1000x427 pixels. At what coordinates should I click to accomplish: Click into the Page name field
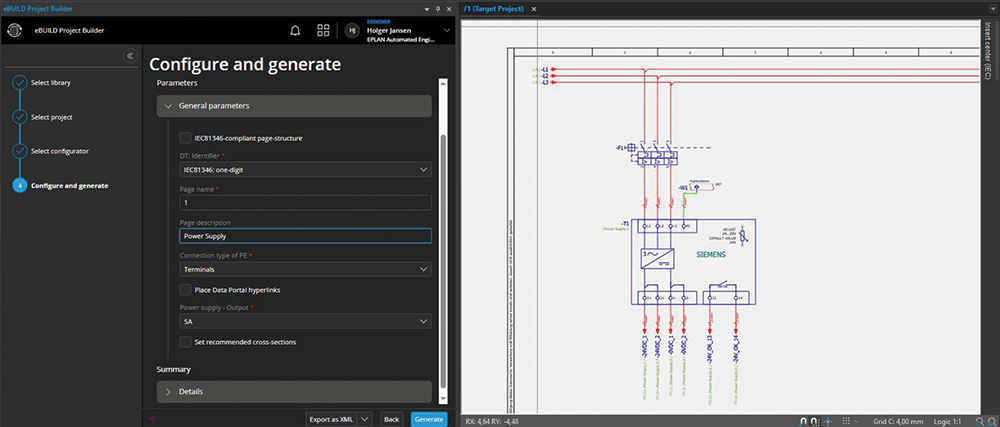click(x=305, y=203)
